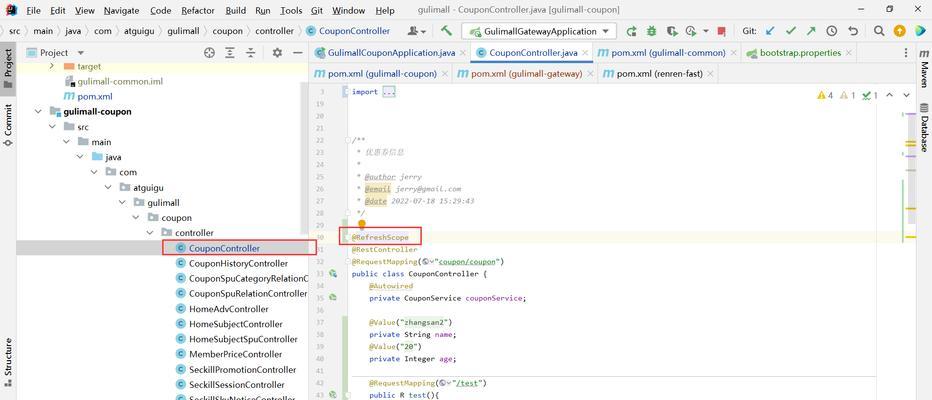
Task: Select opened file crosshair icon in Project panel
Action: (209, 53)
